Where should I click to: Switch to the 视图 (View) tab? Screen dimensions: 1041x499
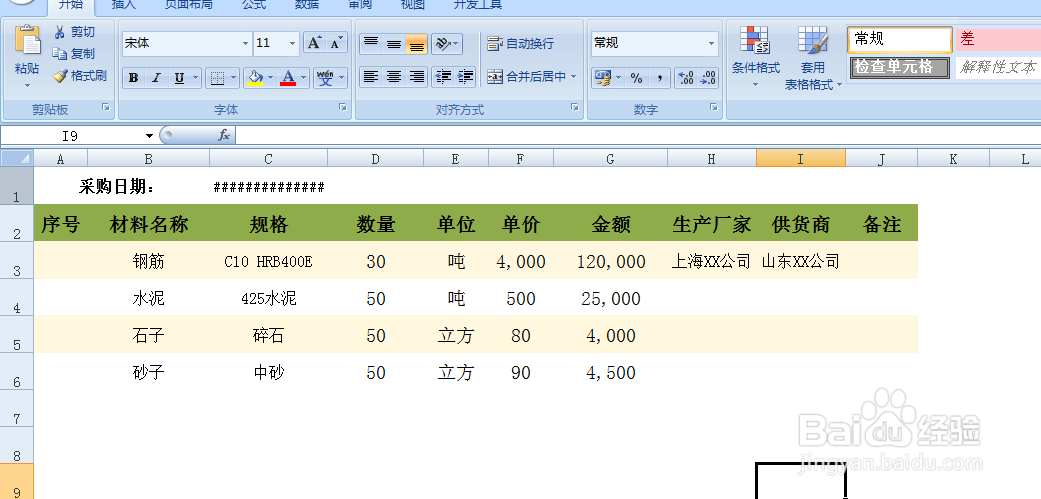click(x=412, y=5)
